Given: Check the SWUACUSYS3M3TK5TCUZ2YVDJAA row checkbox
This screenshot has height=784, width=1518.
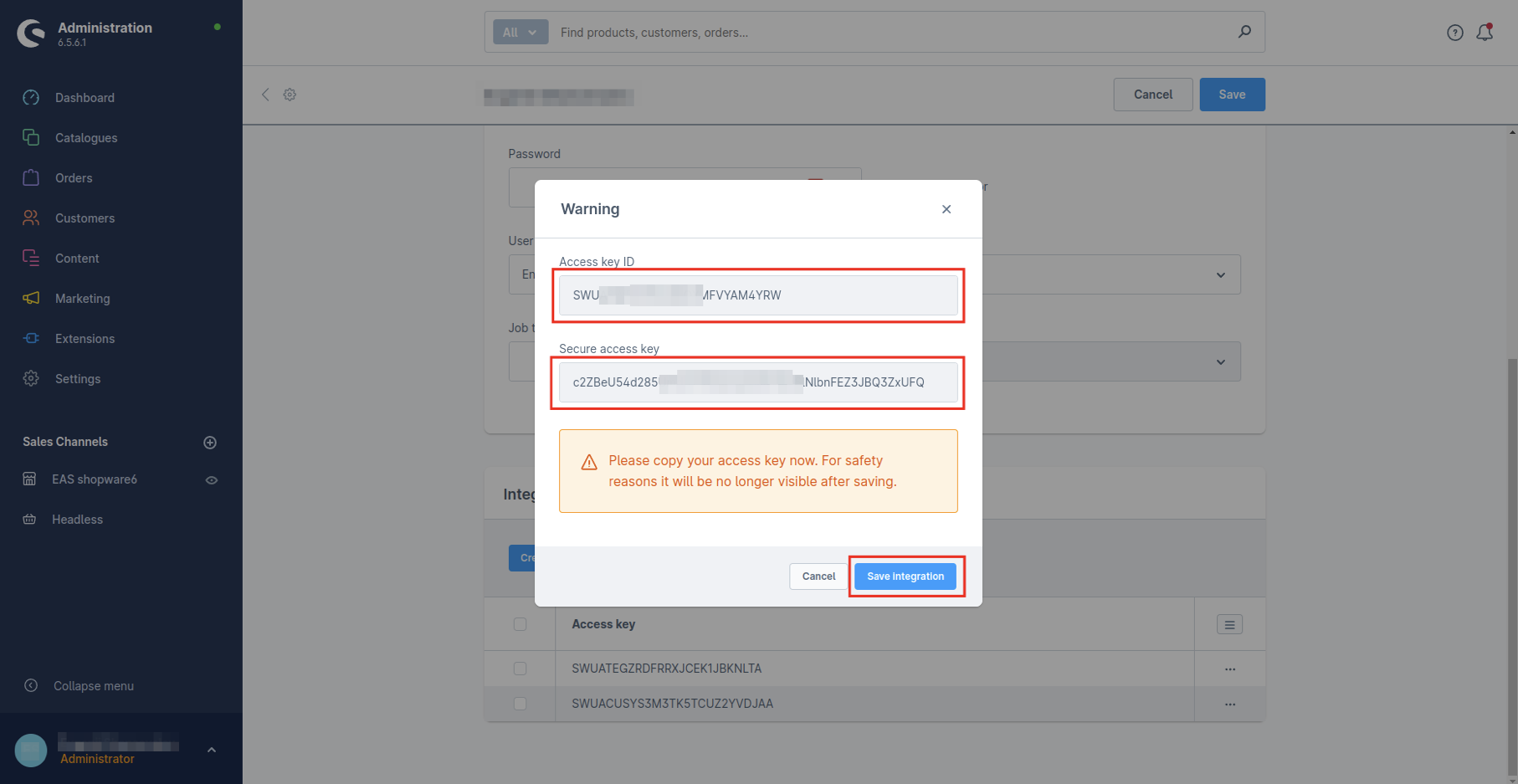Looking at the screenshot, I should 520,704.
